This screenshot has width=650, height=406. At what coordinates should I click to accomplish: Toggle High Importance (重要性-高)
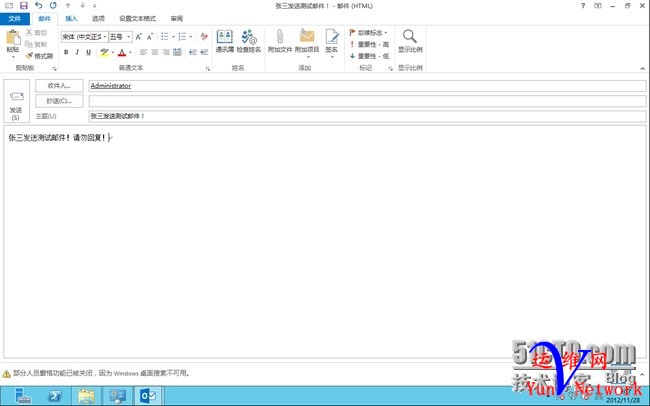click(369, 44)
